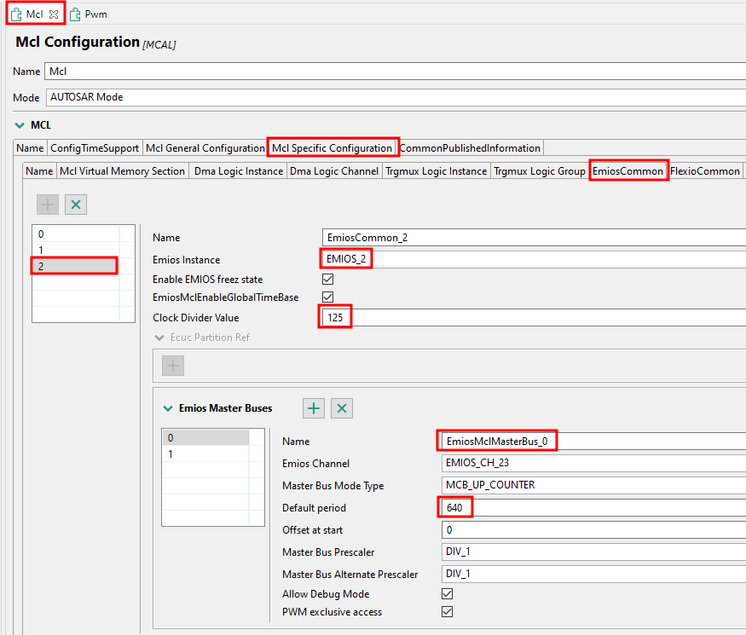This screenshot has height=635, width=746.
Task: Open the Master Bus Prescaler dropdown
Action: pyautogui.click(x=593, y=552)
